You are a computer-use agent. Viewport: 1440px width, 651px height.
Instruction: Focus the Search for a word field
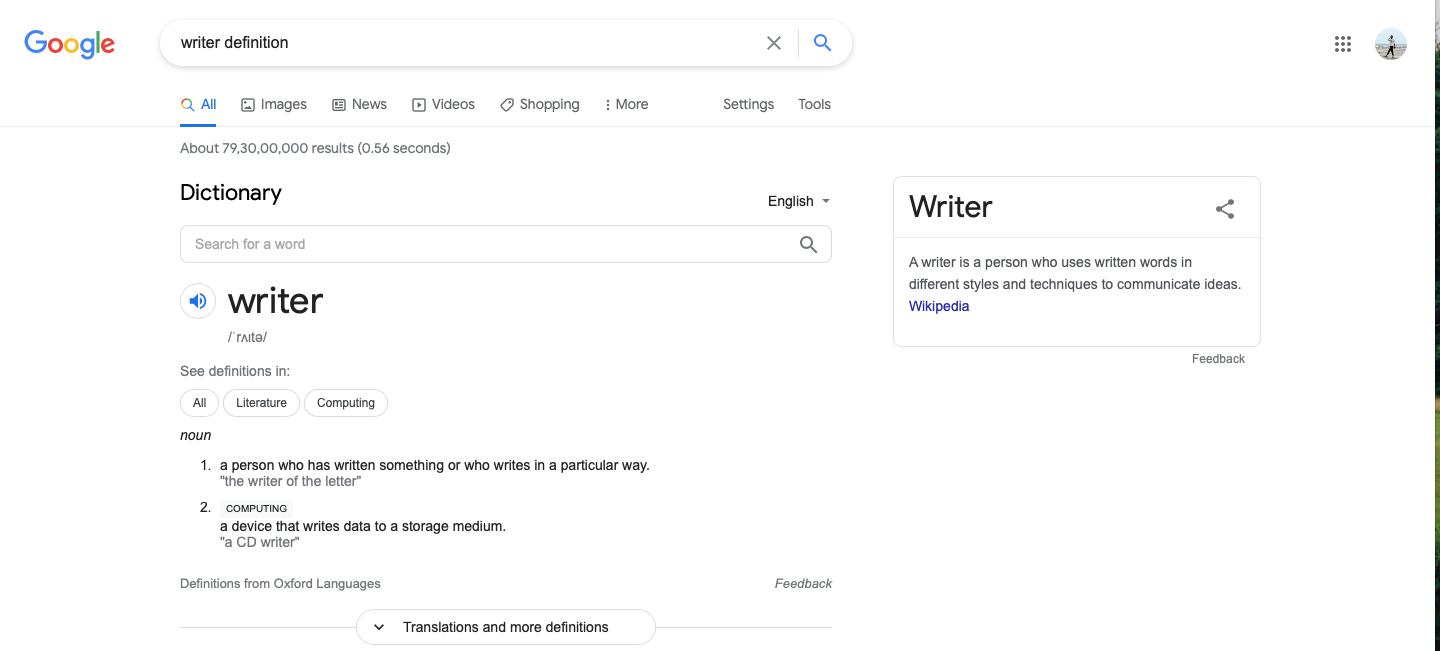pyautogui.click(x=488, y=244)
